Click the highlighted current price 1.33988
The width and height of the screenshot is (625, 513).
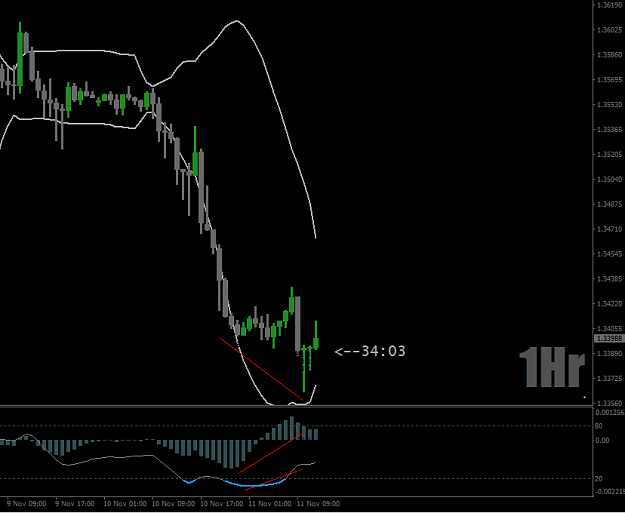point(609,338)
